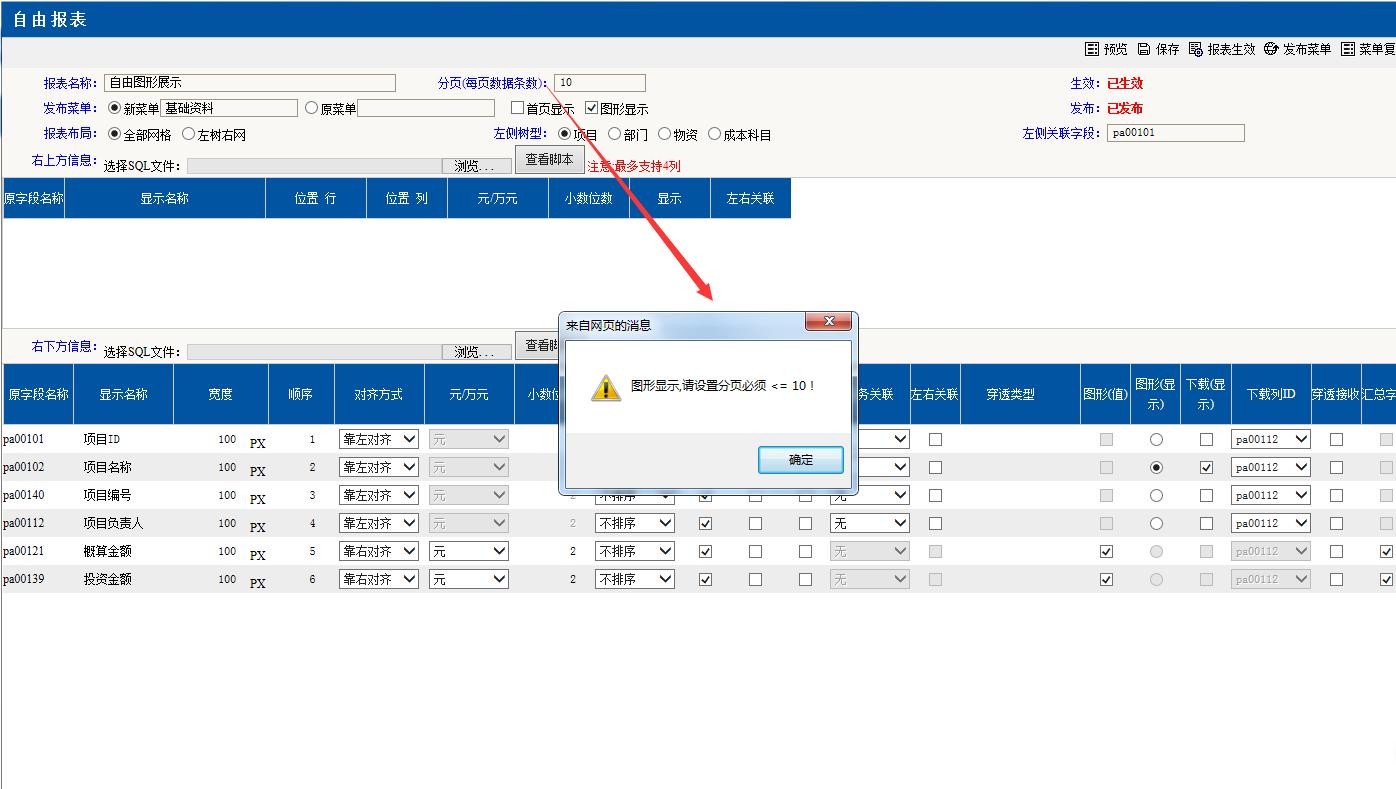Viewport: 1396px width, 789px height.
Task: Enable the 首页显示 checkbox
Action: pos(517,108)
